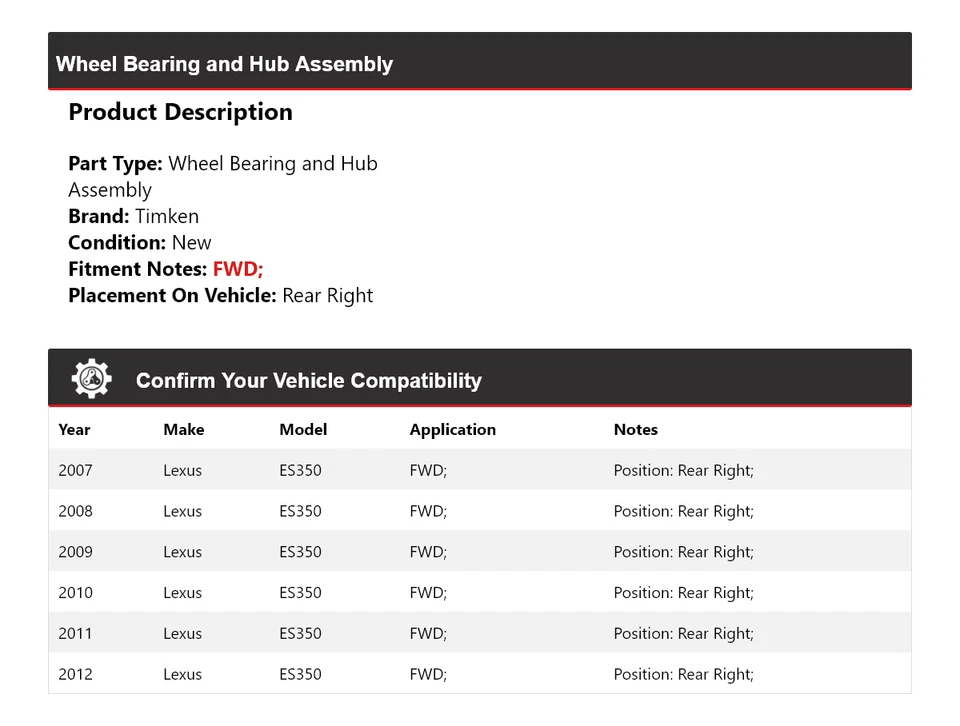Select the 2009 year row

point(75,552)
